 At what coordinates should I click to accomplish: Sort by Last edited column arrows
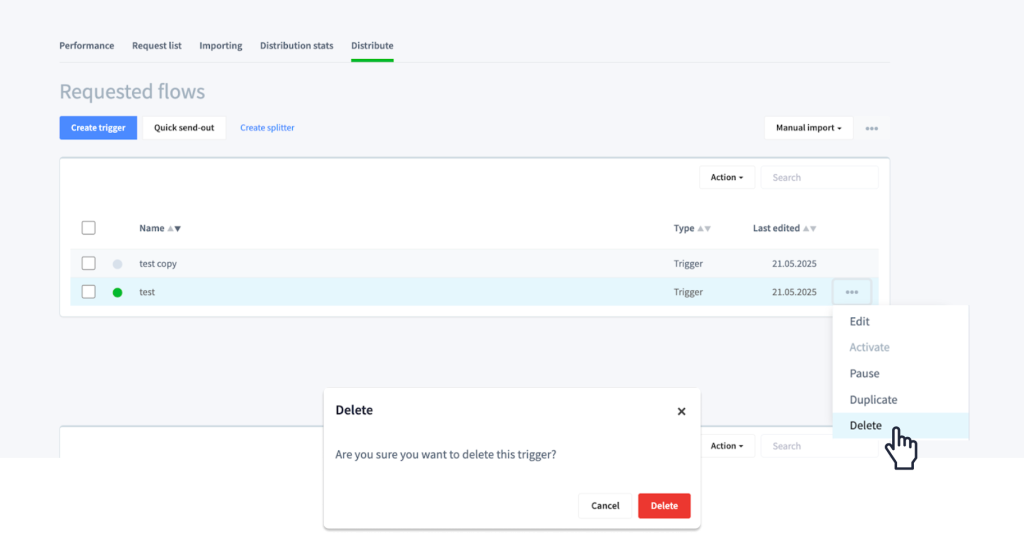[809, 229]
